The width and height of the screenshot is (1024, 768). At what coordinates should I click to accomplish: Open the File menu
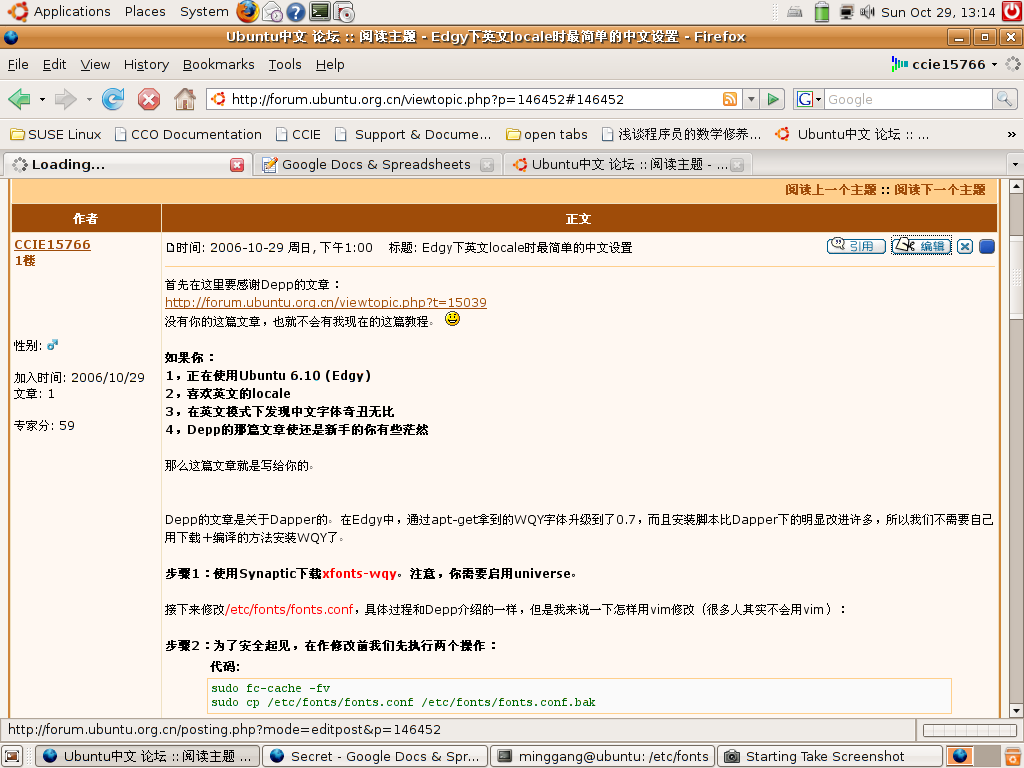tap(18, 64)
